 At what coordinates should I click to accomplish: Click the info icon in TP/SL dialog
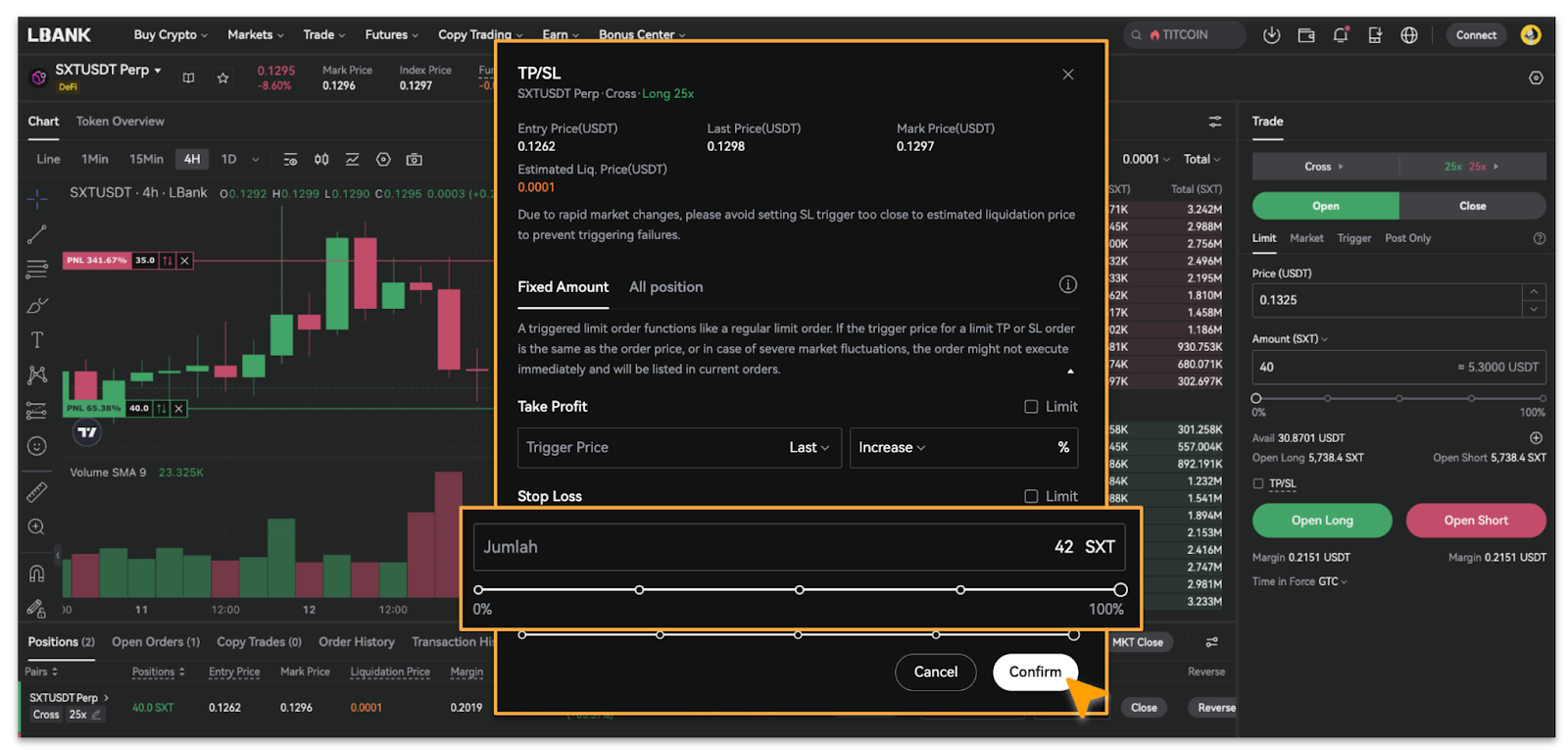click(x=1068, y=284)
